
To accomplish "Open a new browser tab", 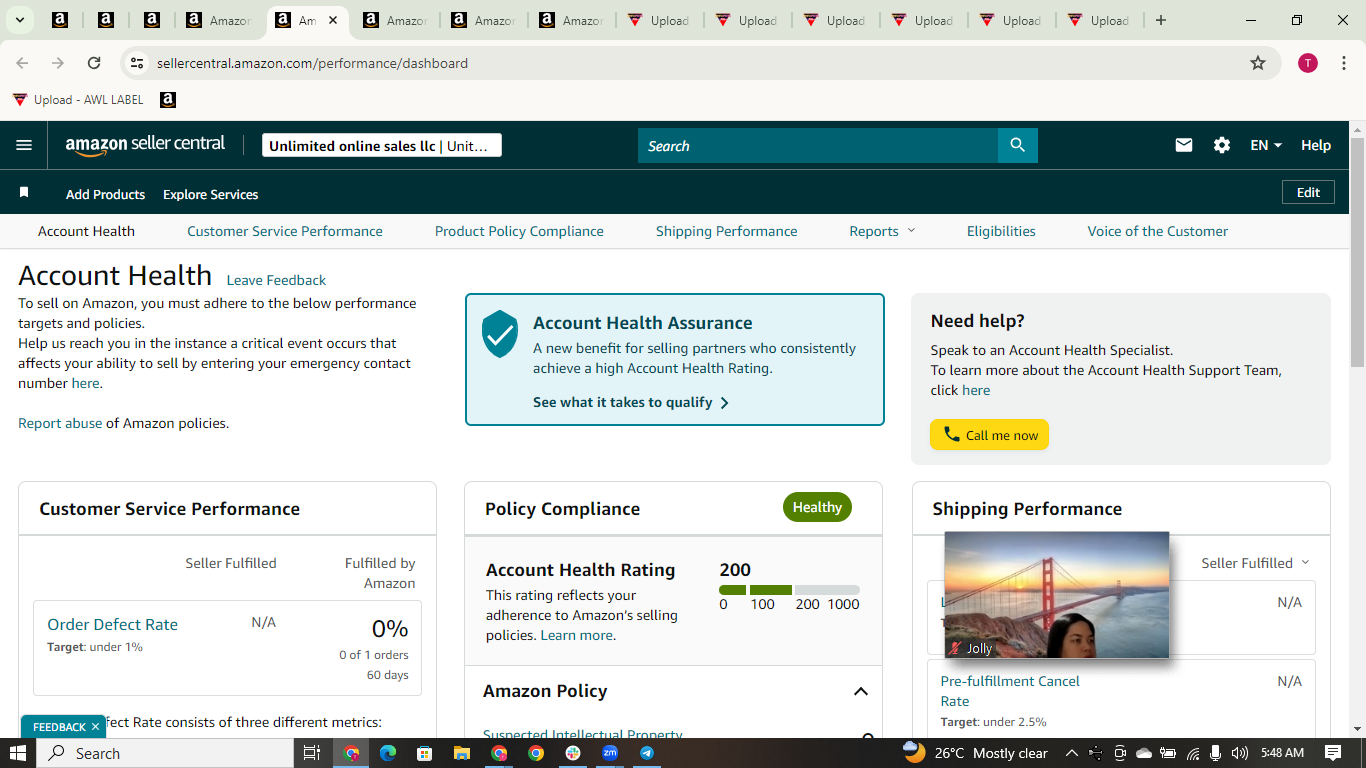I will tap(1161, 20).
